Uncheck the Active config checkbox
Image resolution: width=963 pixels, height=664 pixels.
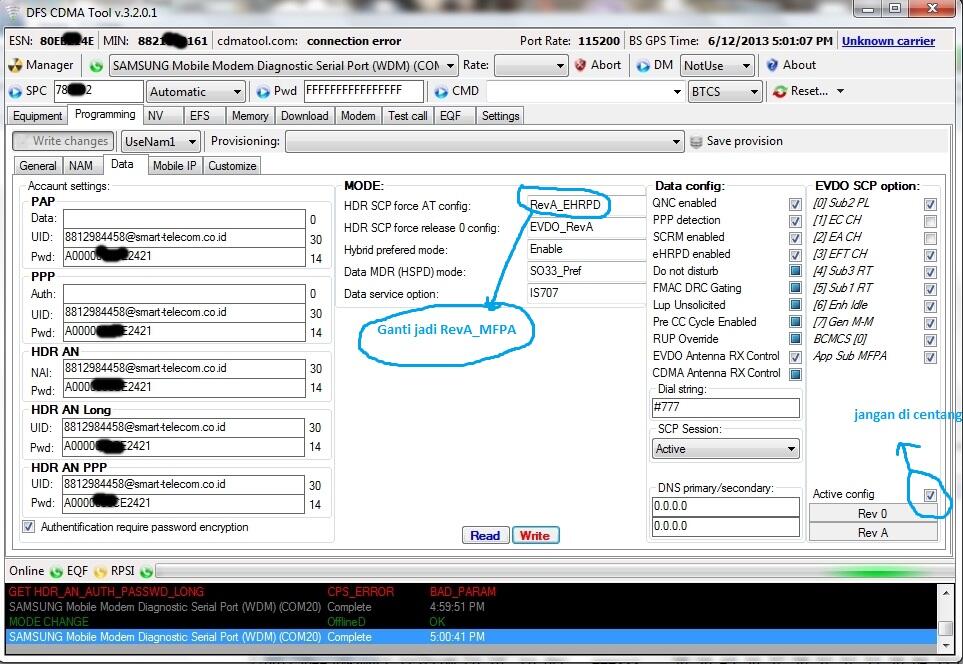tap(930, 495)
